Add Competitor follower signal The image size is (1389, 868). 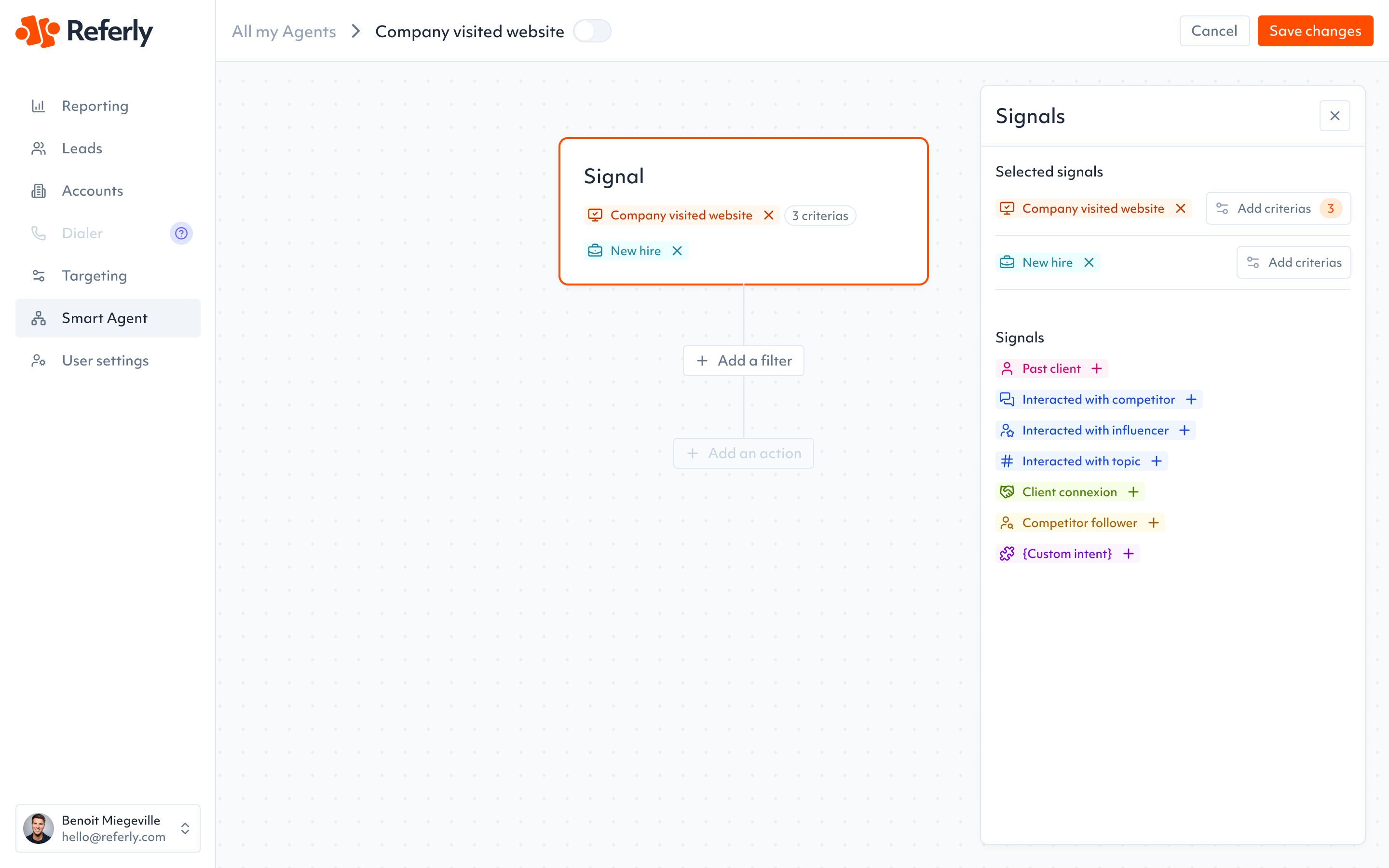coord(1154,523)
